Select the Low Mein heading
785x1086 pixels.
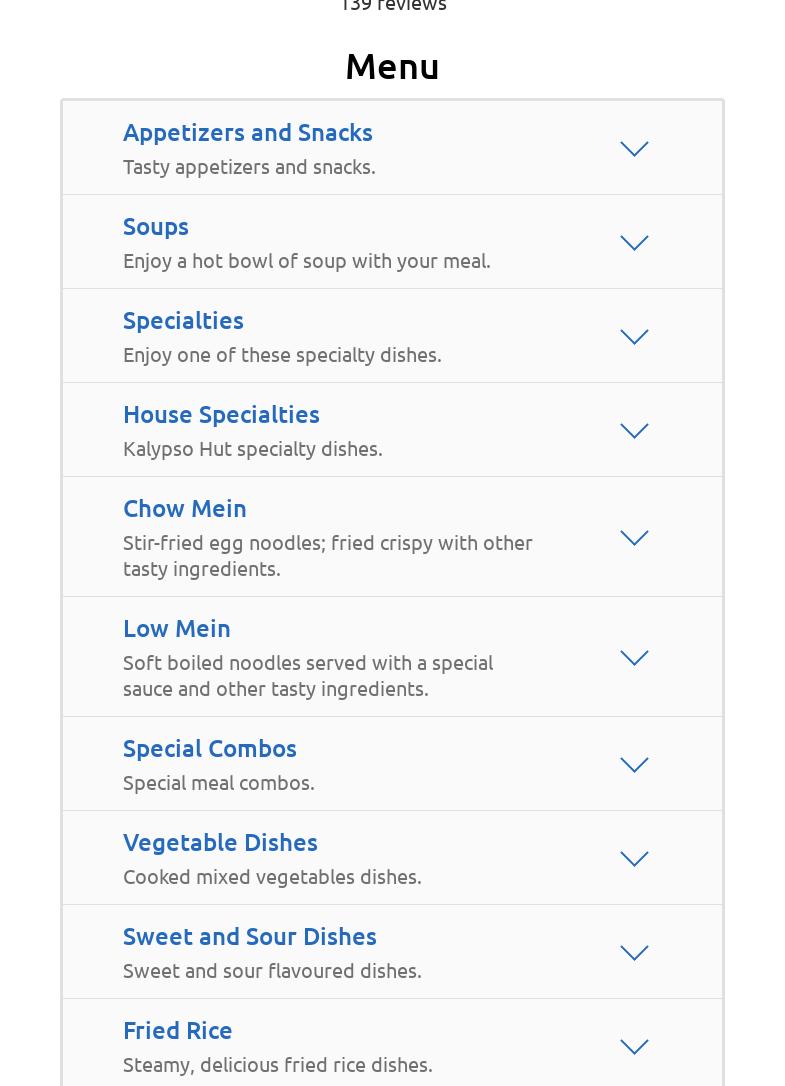click(x=177, y=629)
